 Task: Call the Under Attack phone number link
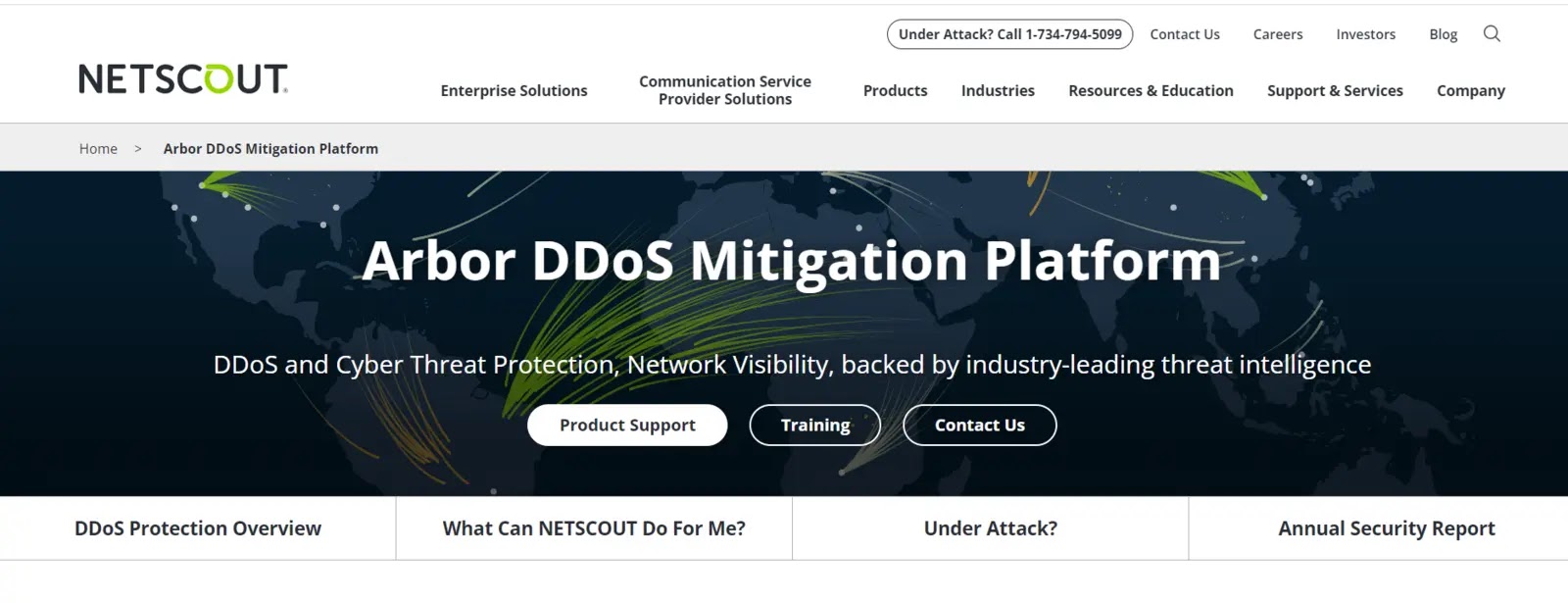click(1009, 33)
